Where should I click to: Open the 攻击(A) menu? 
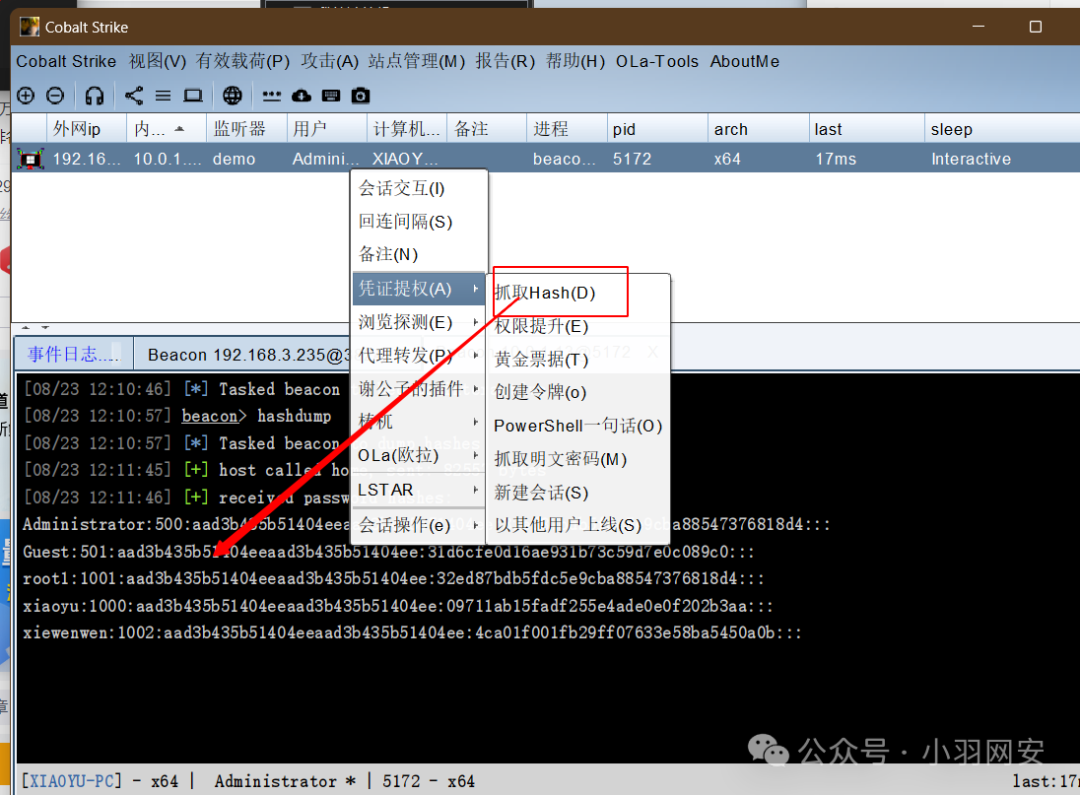point(329,61)
